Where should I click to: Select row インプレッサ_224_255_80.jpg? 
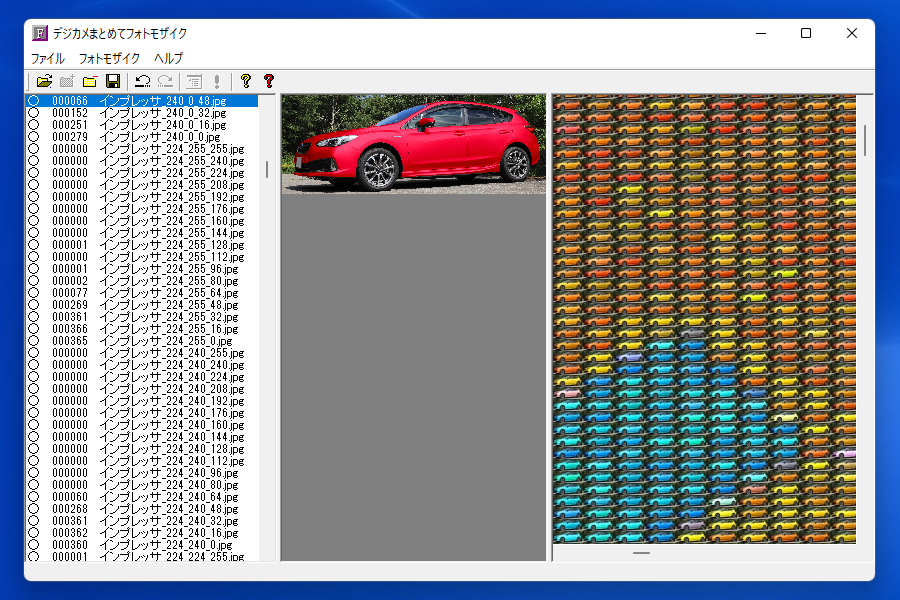click(142, 281)
